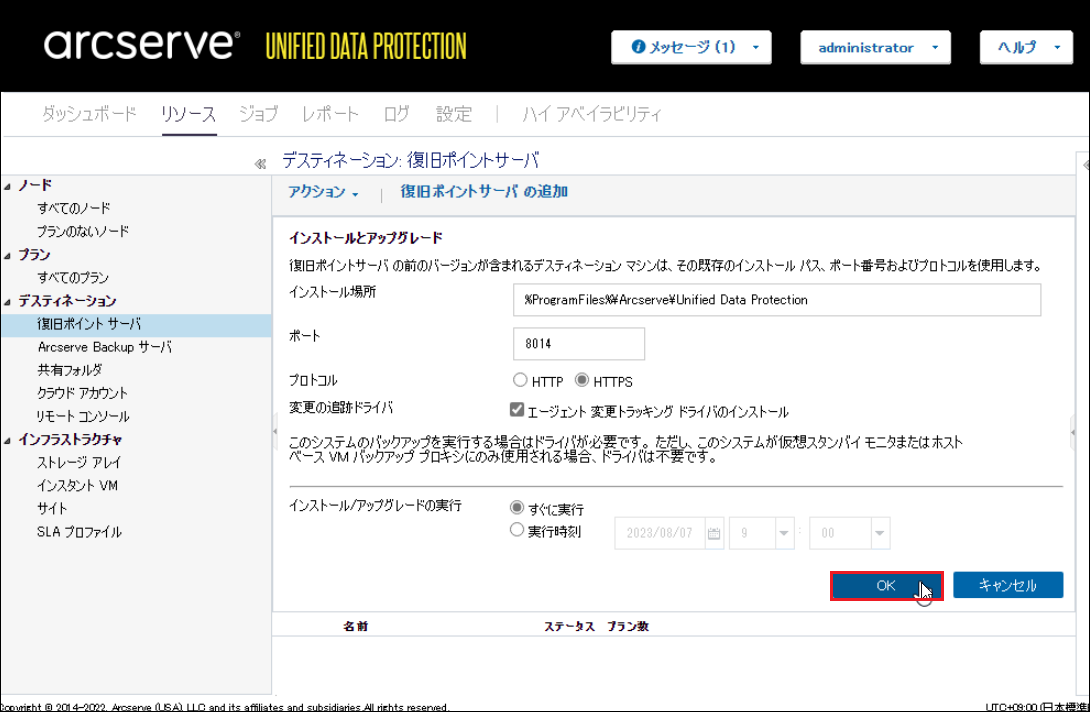Select Arcserve Backup サーバ in the sidebar
Image resolution: width=1090 pixels, height=712 pixels.
click(x=104, y=347)
